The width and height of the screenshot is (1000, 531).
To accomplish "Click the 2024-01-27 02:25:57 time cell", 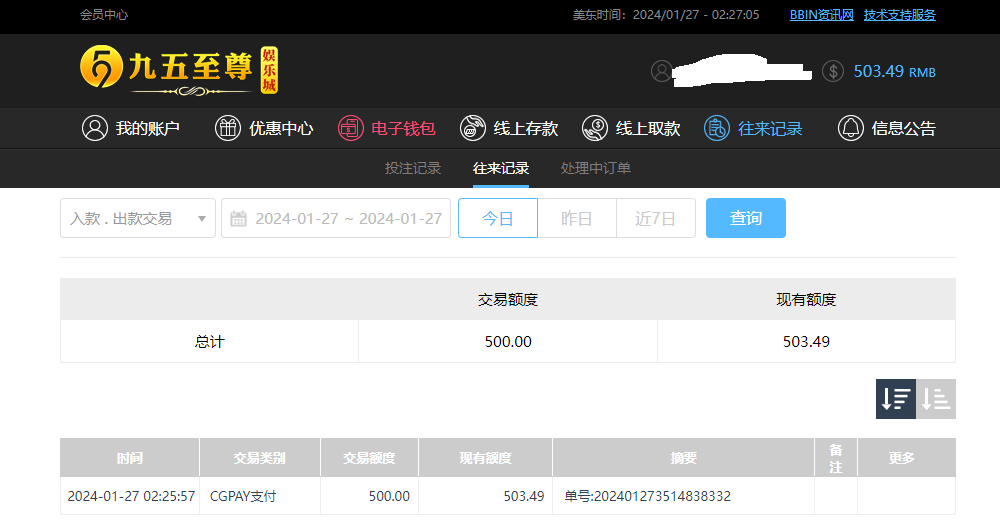I will 131,496.
